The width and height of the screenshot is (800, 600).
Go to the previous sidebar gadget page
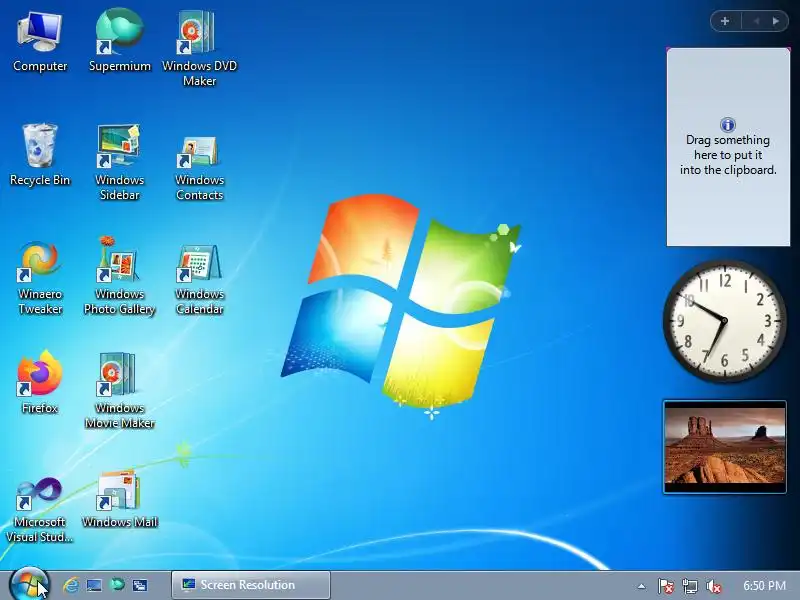[757, 21]
